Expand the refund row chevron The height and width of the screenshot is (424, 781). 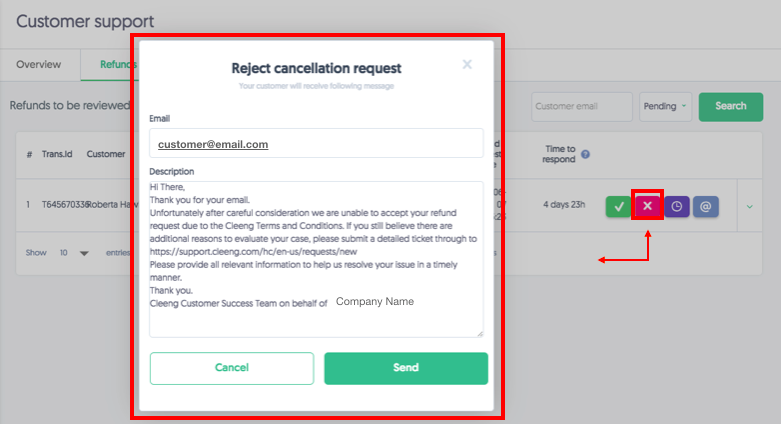point(749,206)
